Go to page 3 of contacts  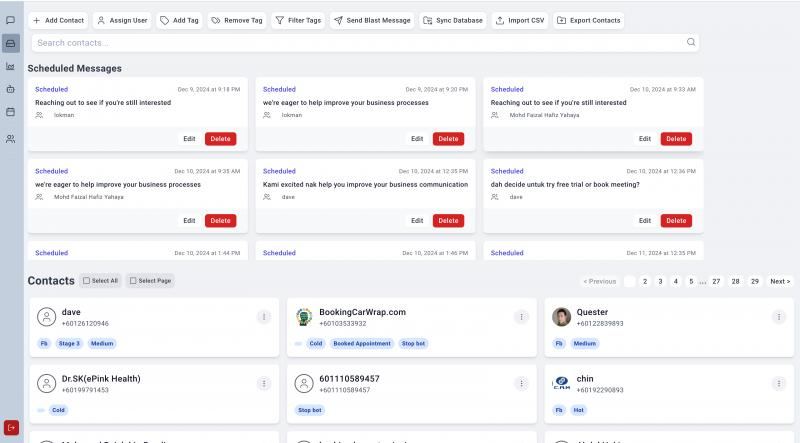[x=660, y=281]
